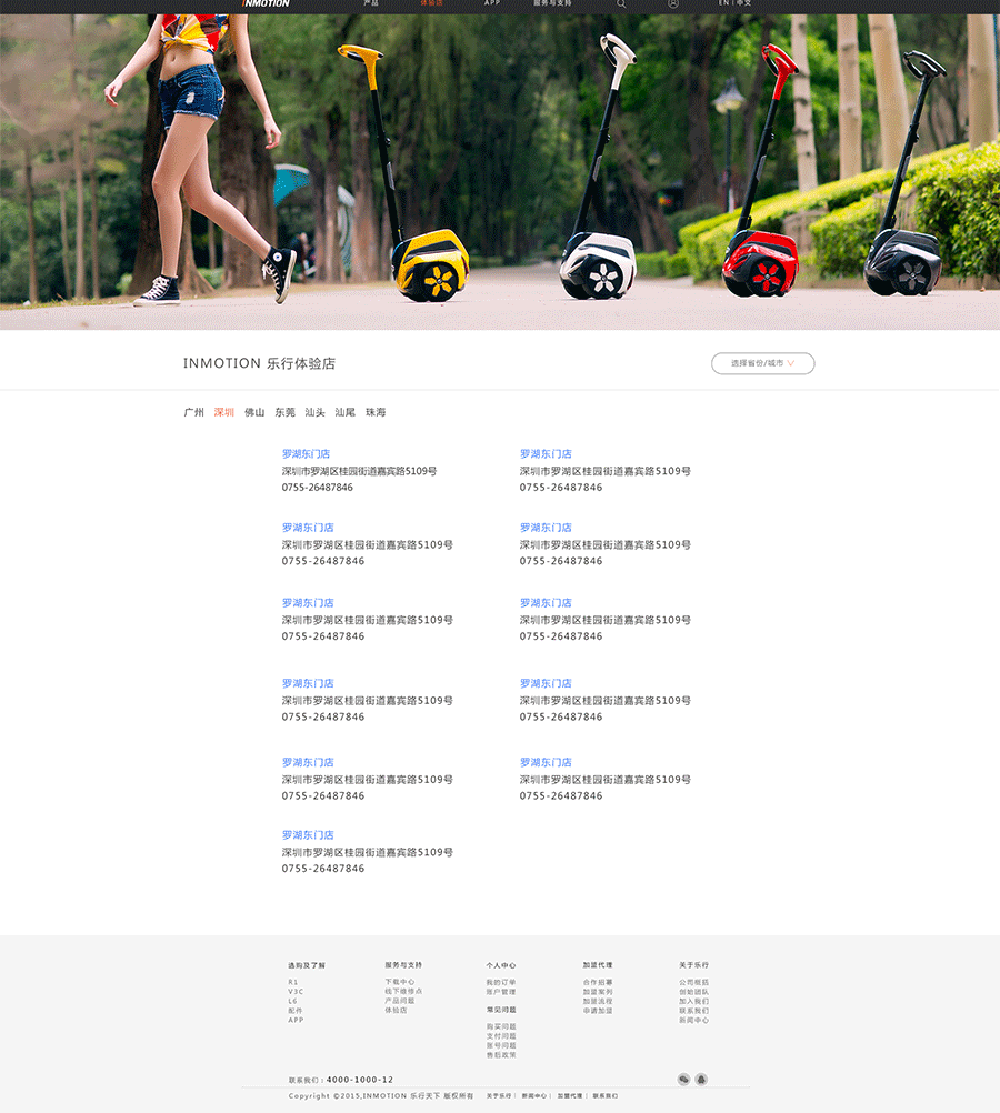Select 体验店 in the top navigation bar
This screenshot has width=1000, height=1113.
(432, 3)
